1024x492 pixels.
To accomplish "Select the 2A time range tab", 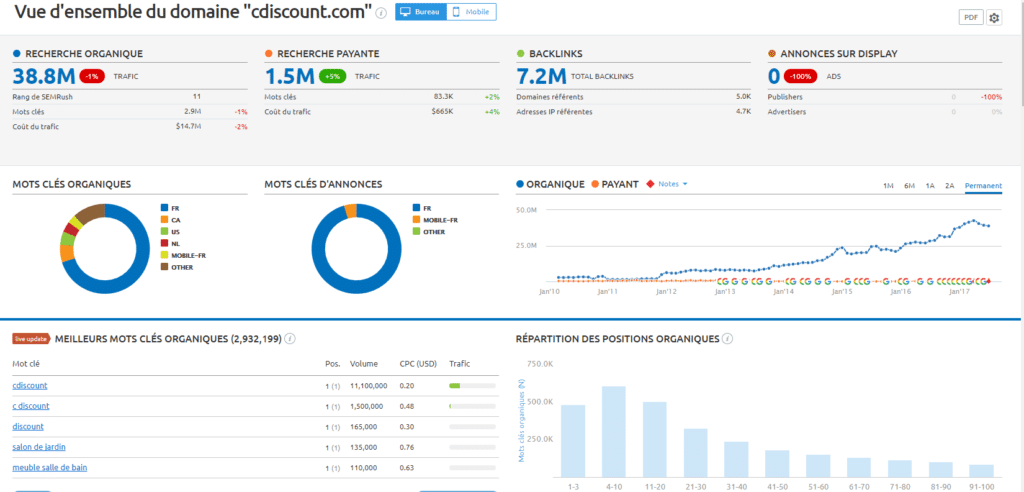I will pos(950,186).
